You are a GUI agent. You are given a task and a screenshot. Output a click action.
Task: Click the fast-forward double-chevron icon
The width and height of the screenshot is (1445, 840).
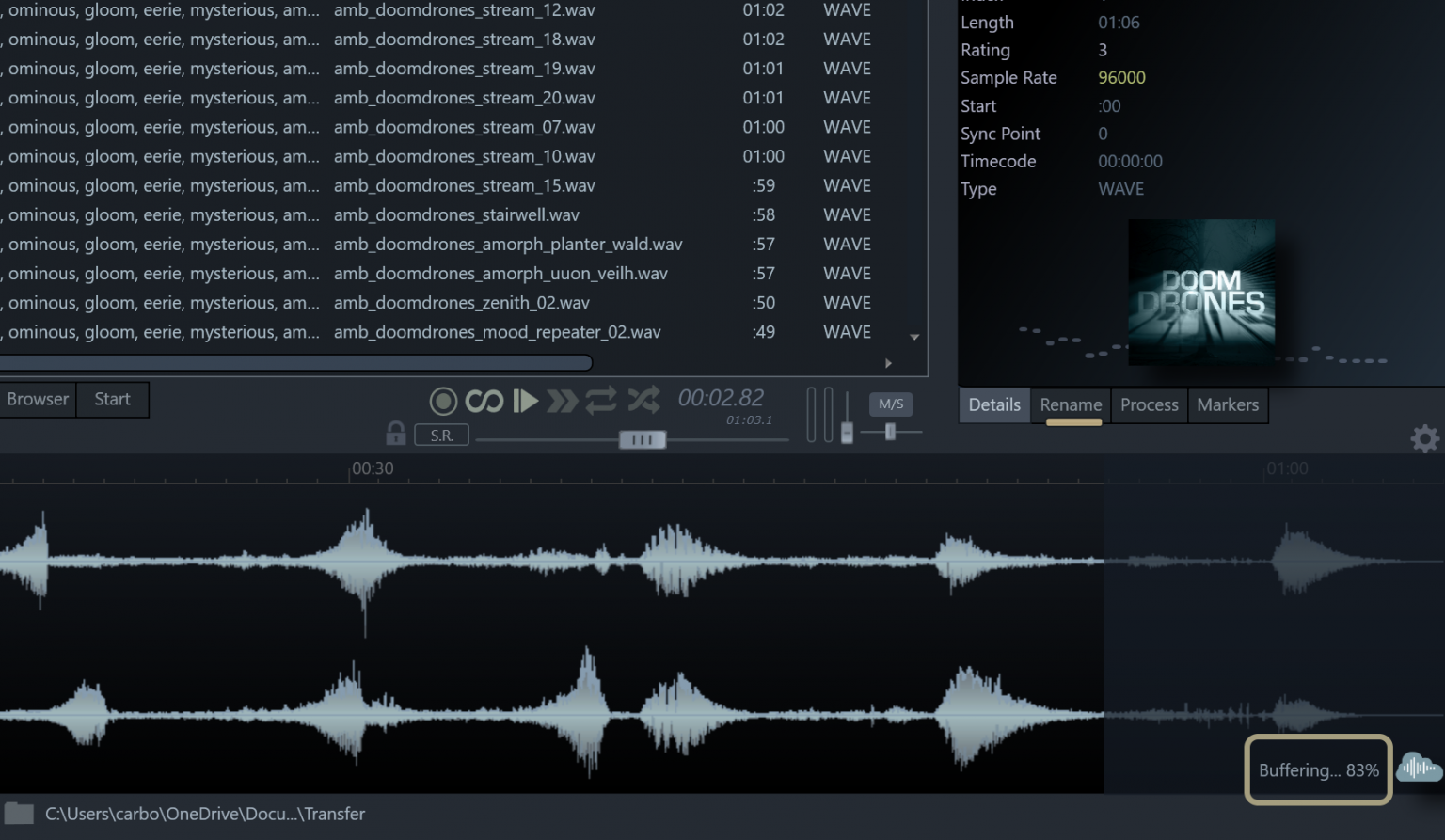[x=563, y=401]
